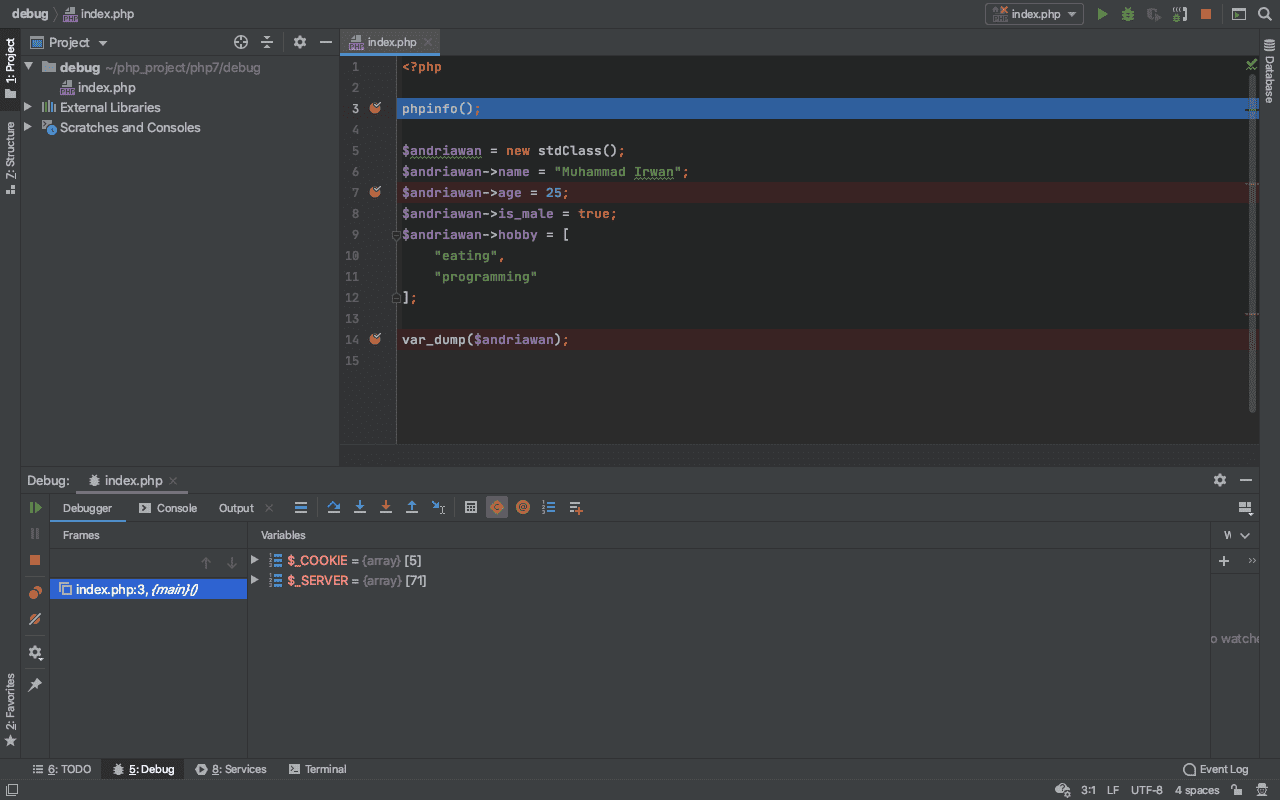Open the index.php run configuration dropdown

click(x=1034, y=14)
